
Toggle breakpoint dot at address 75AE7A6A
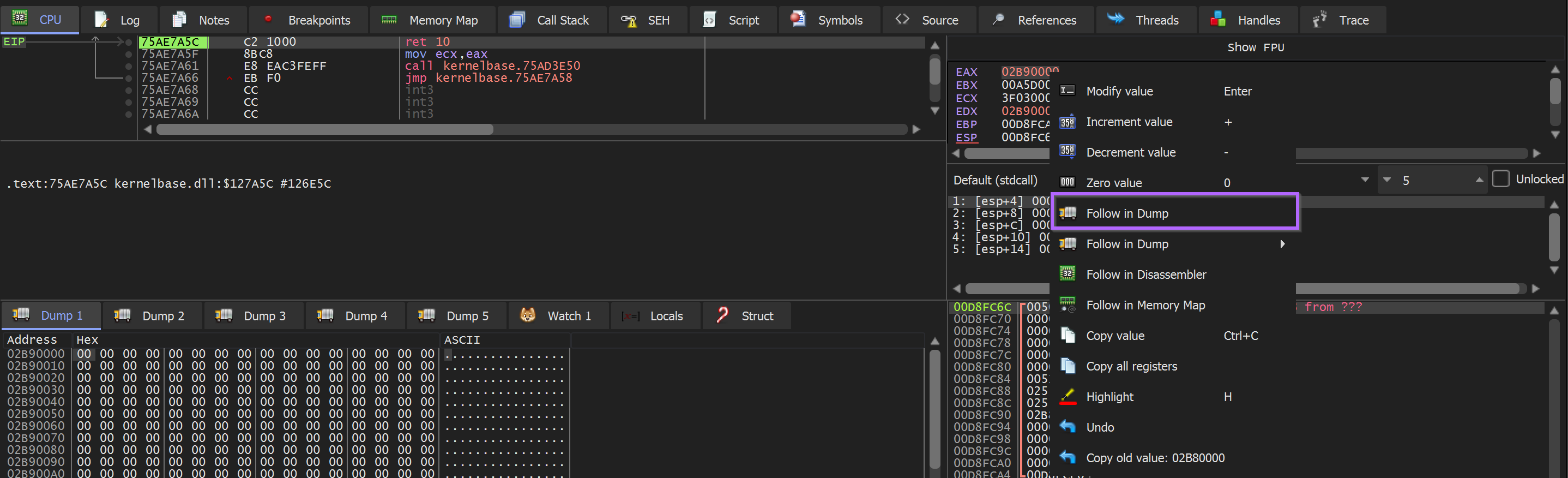129,114
